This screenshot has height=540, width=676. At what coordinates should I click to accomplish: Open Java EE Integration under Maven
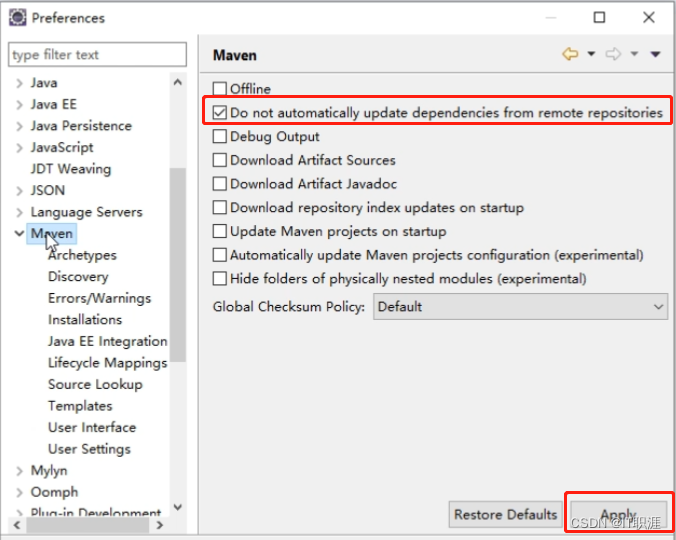point(108,341)
